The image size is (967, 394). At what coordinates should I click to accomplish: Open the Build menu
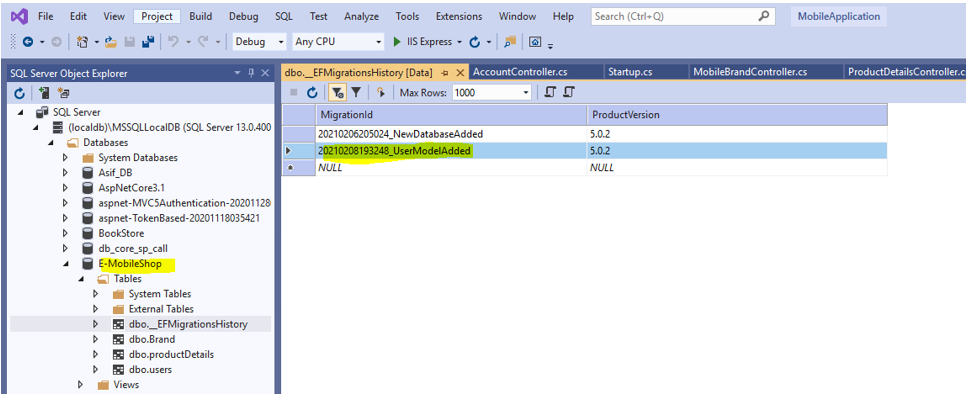[200, 17]
